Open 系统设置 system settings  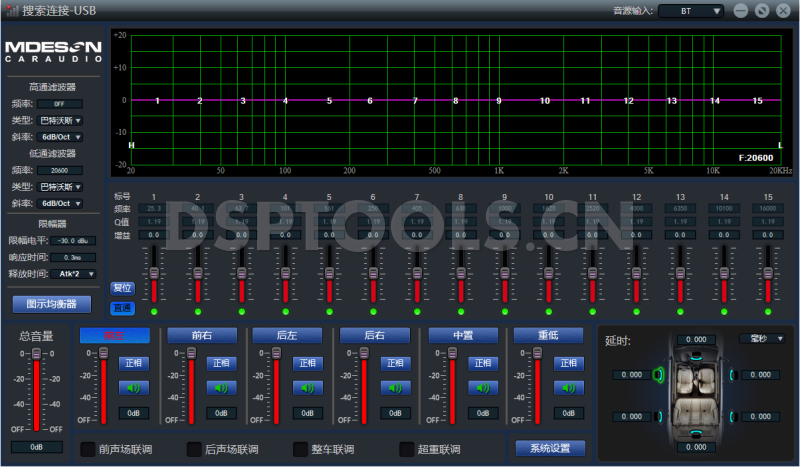click(x=550, y=448)
